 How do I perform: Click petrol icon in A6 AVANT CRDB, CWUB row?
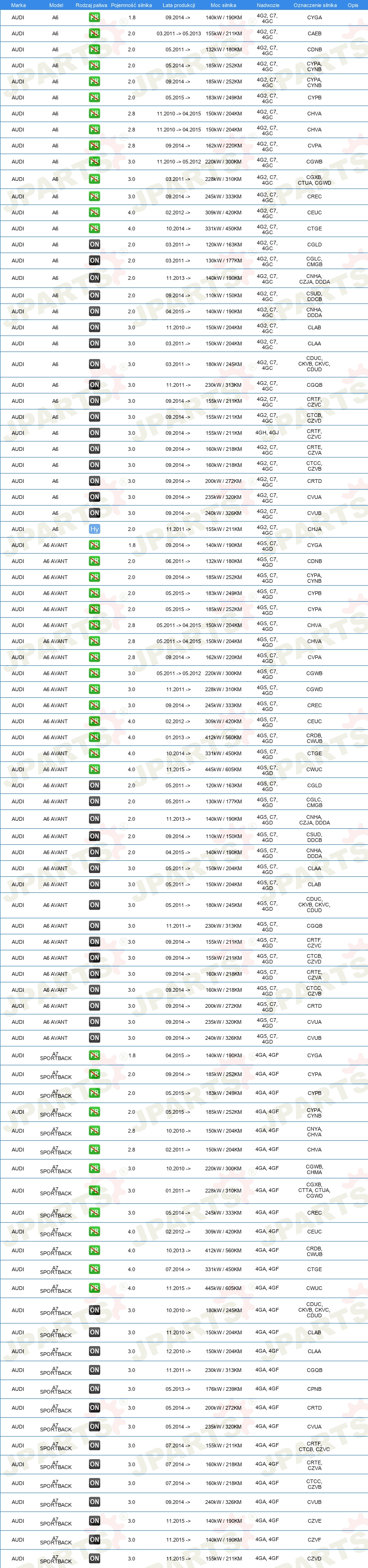(94, 737)
